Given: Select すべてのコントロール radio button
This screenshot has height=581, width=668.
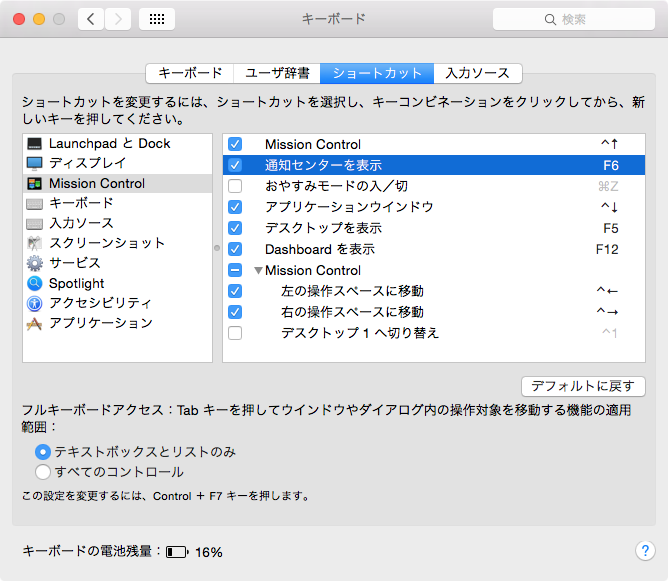Looking at the screenshot, I should 43,472.
